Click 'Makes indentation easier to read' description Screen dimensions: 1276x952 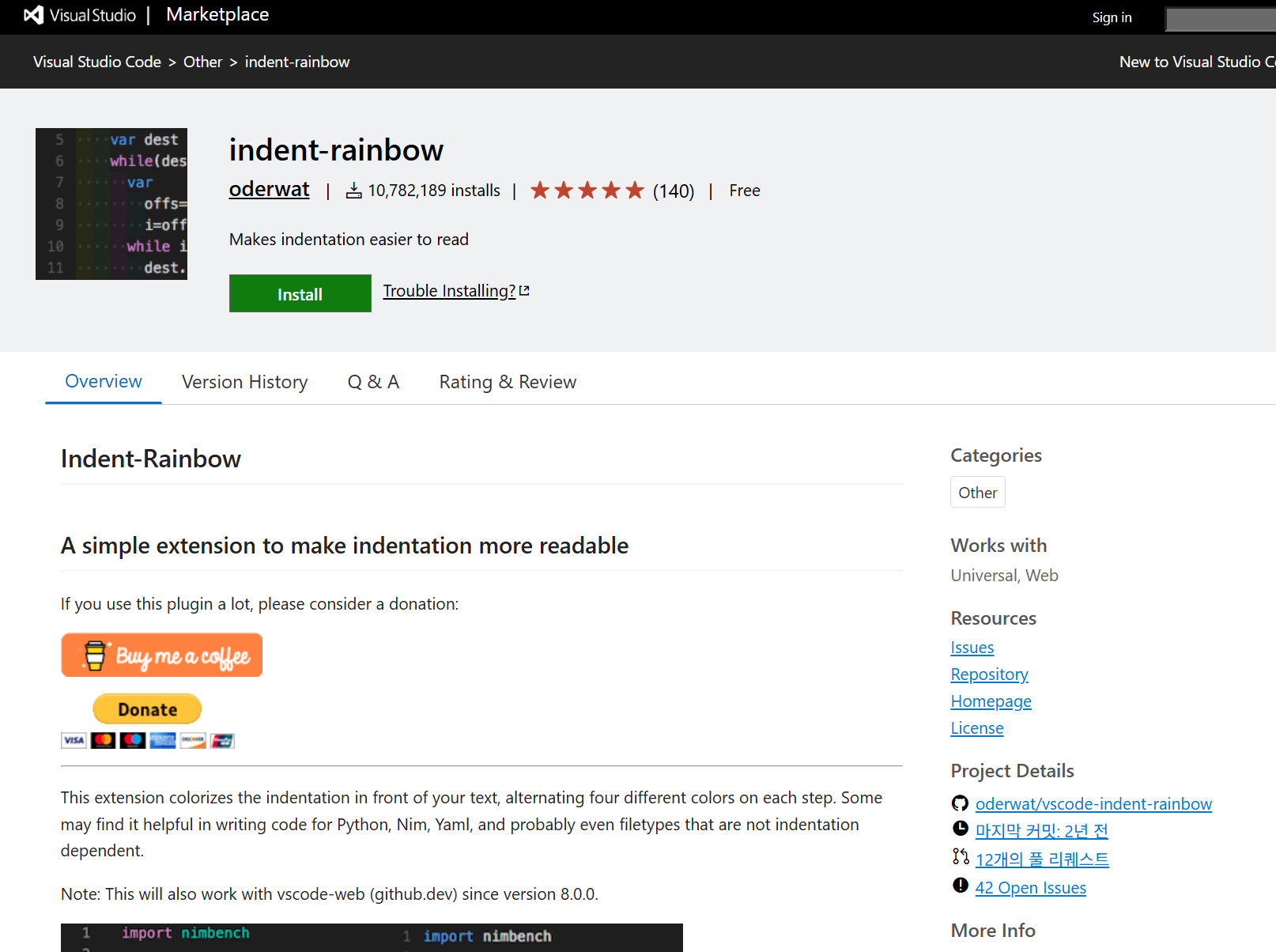point(349,240)
